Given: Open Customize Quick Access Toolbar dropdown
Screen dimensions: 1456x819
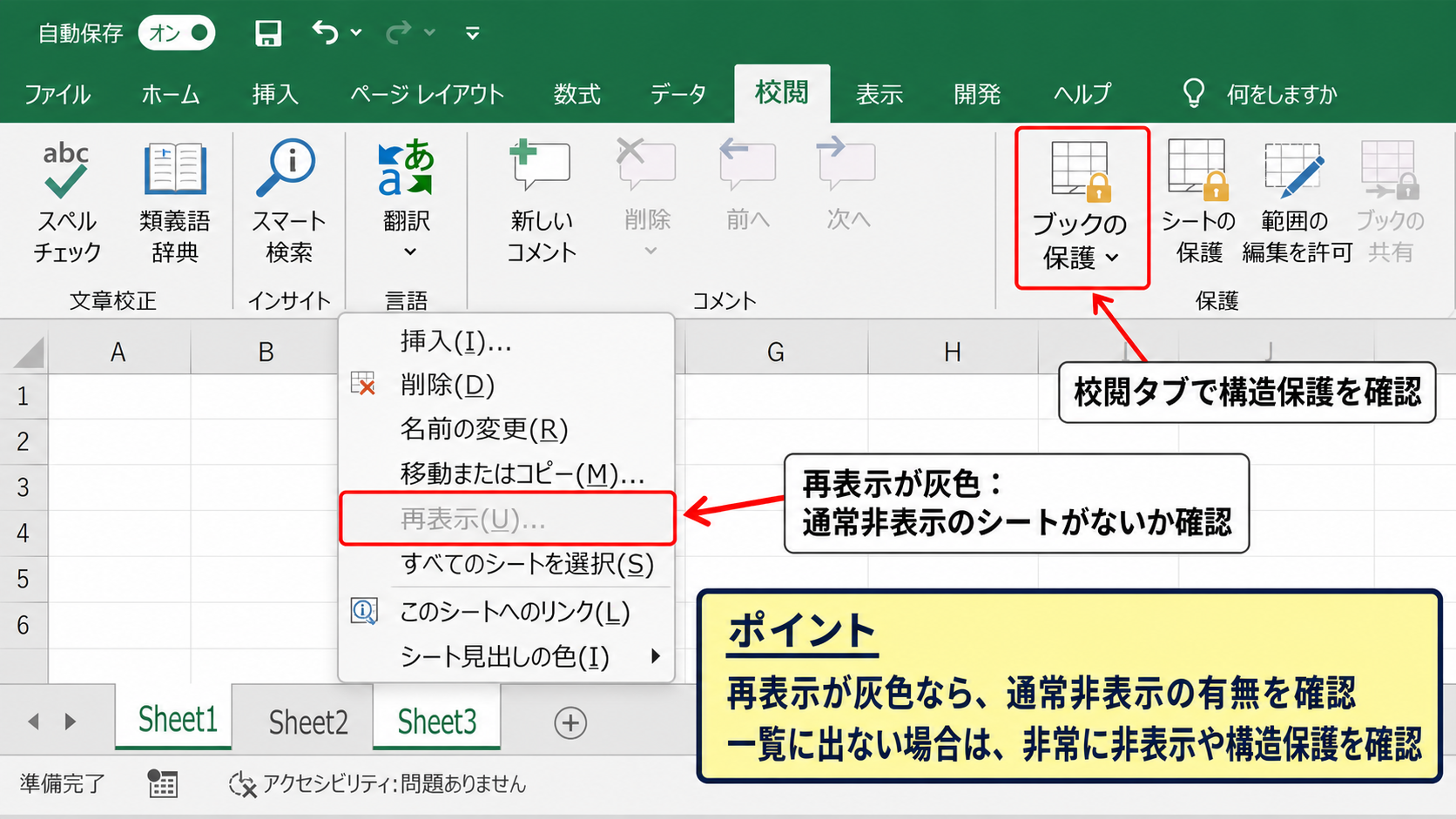Looking at the screenshot, I should coord(472,33).
